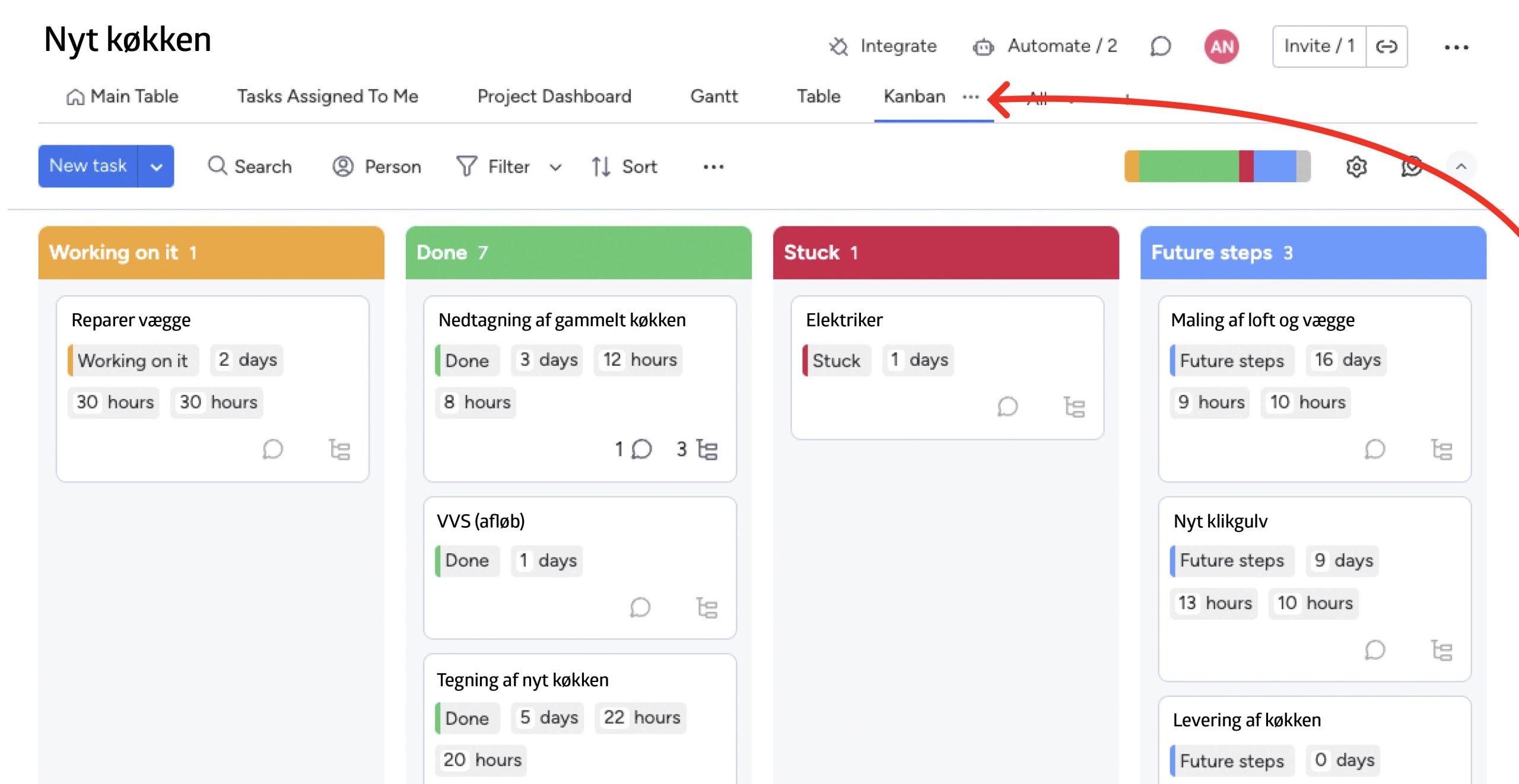Expand the Filter options chevron
Screen dimensions: 1519x784
click(555, 167)
